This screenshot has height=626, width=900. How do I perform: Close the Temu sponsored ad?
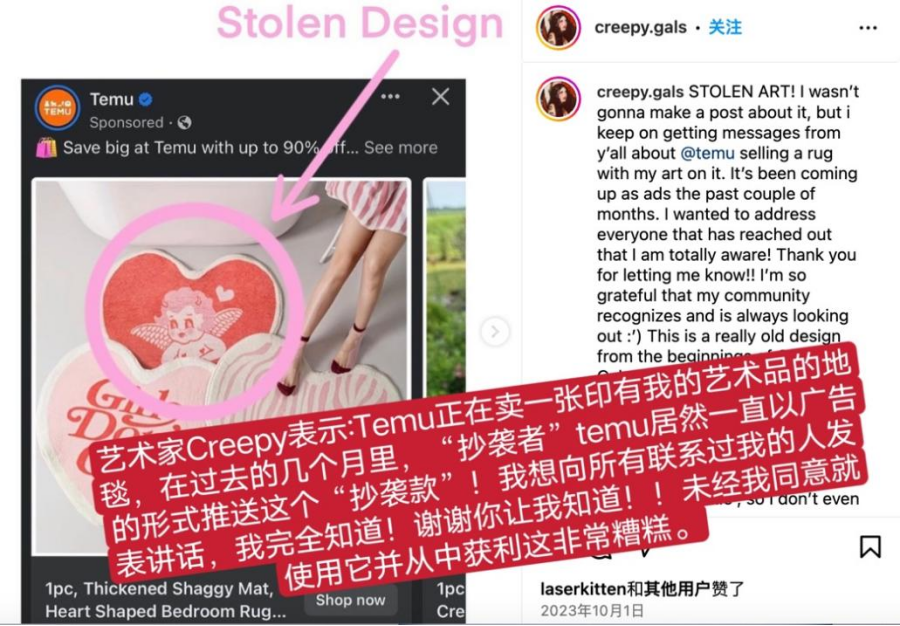[440, 96]
